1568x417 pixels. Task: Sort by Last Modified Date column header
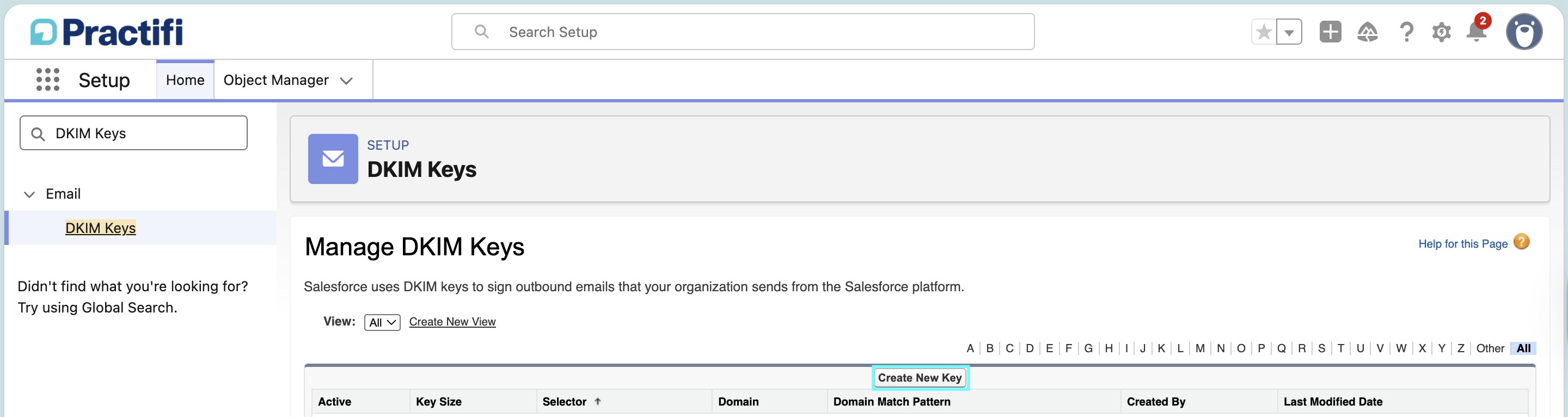(x=1333, y=402)
